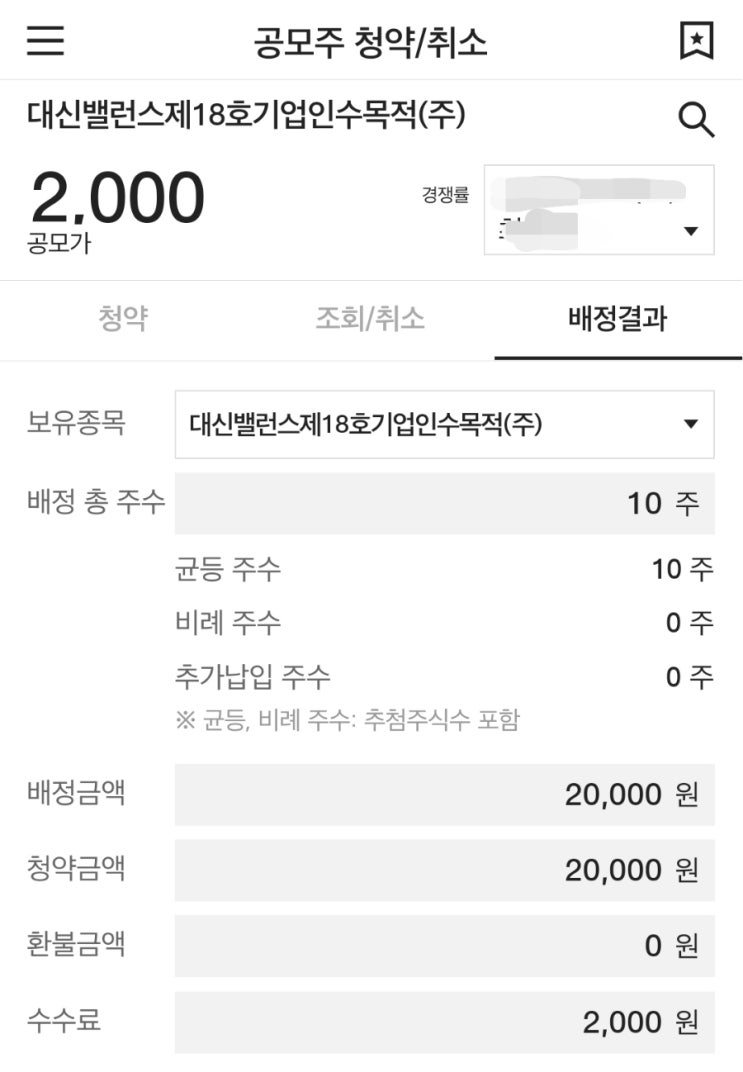743x1072 pixels.
Task: Click the 배정금액 amount field
Action: click(x=444, y=795)
